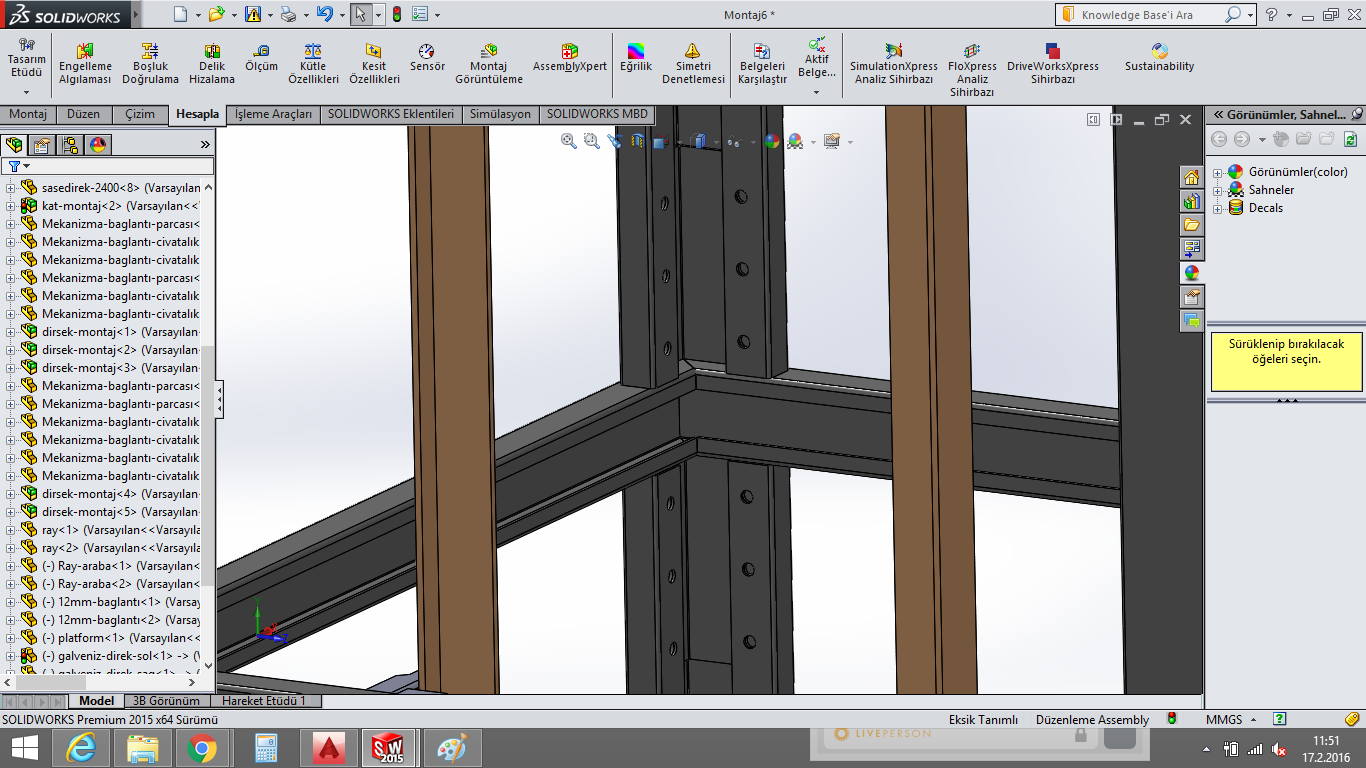Switch to the Montaj tab

pyautogui.click(x=28, y=114)
